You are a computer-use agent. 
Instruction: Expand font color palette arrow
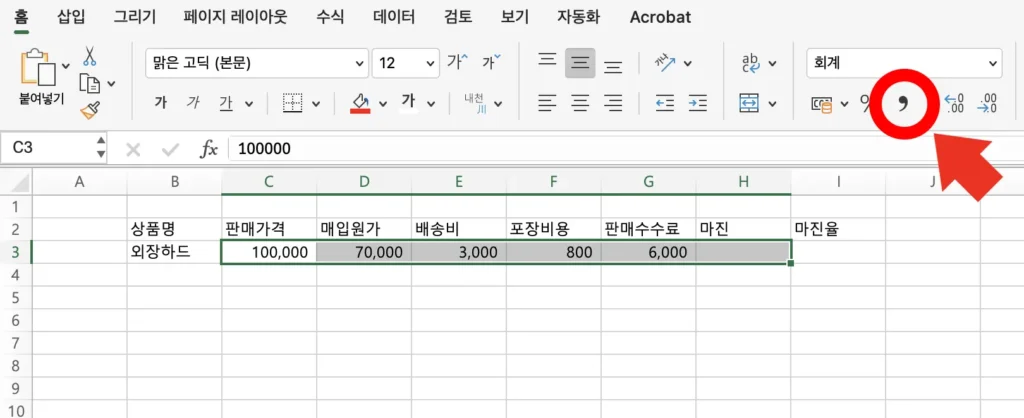(x=431, y=104)
